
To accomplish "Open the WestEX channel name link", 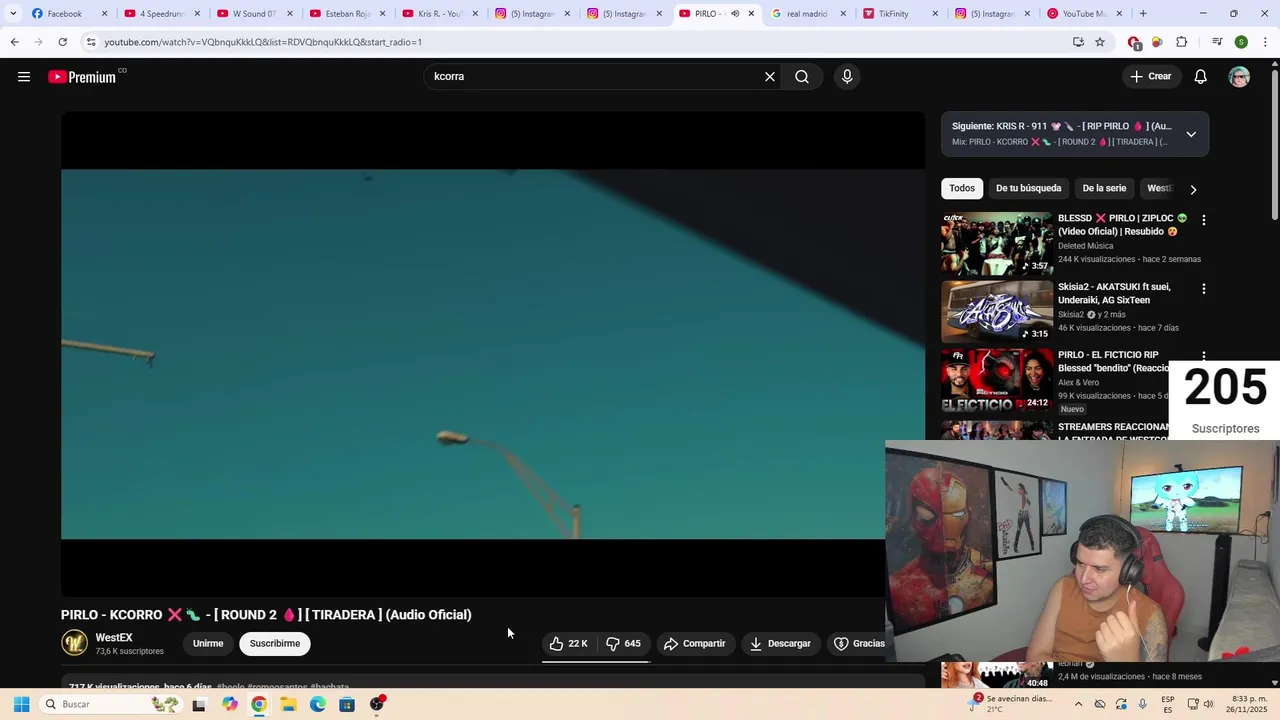I will click(114, 638).
